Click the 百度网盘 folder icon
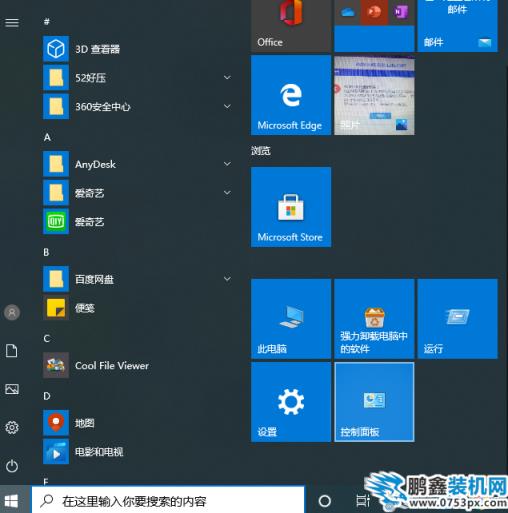The image size is (508, 513). (x=56, y=279)
